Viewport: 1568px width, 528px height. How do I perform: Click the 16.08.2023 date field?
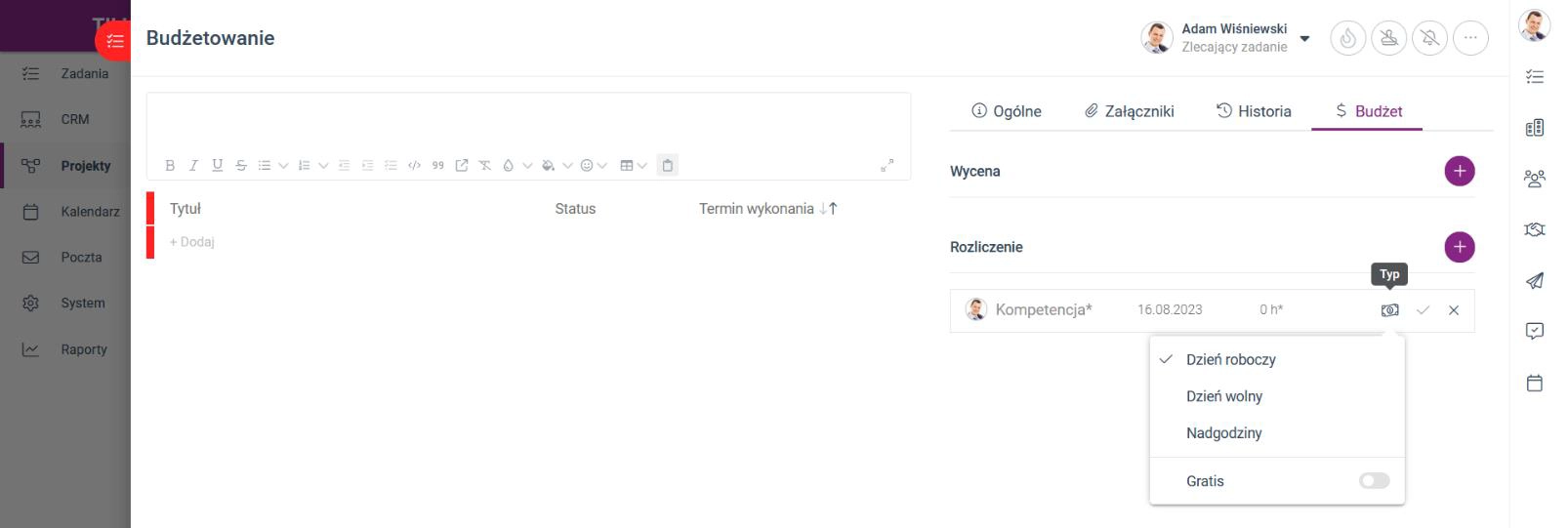click(x=1170, y=309)
